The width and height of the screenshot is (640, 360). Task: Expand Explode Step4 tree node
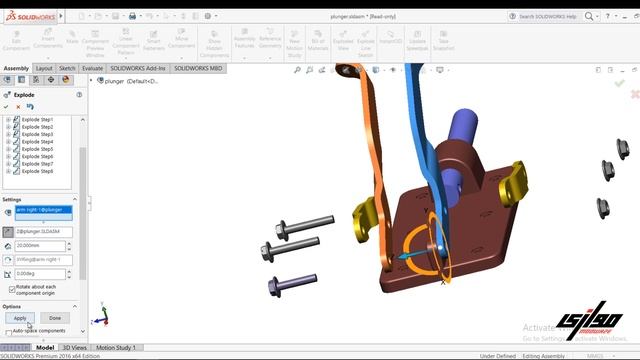click(8, 142)
